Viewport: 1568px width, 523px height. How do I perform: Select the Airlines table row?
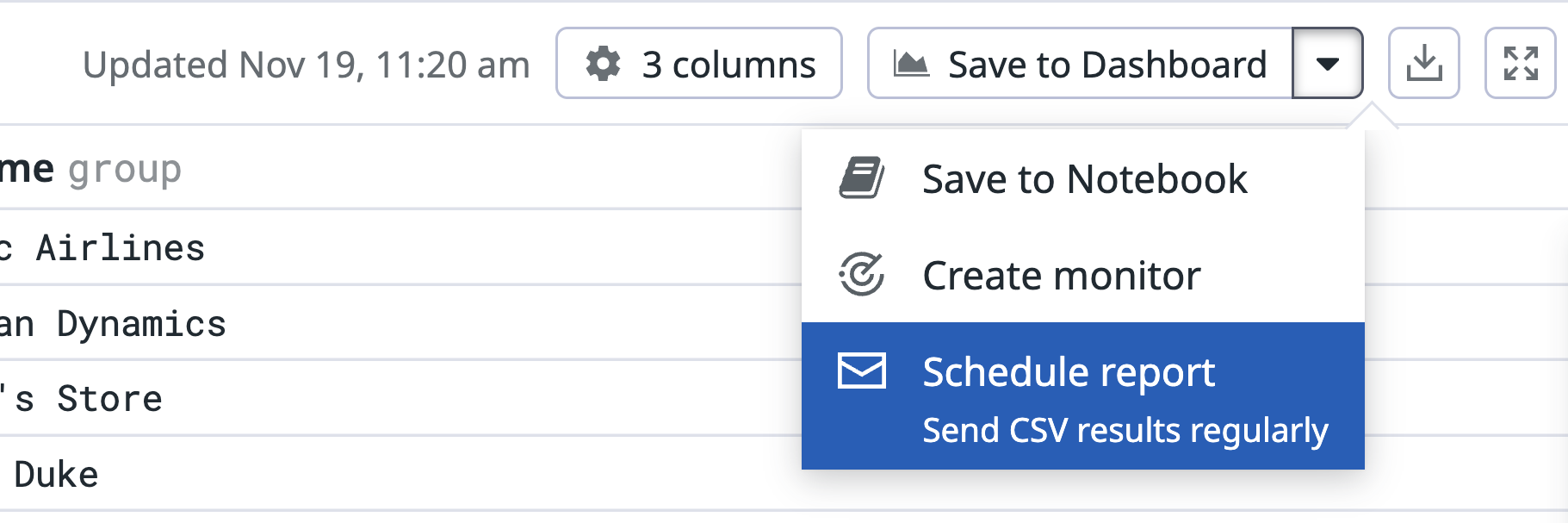tap(121, 248)
